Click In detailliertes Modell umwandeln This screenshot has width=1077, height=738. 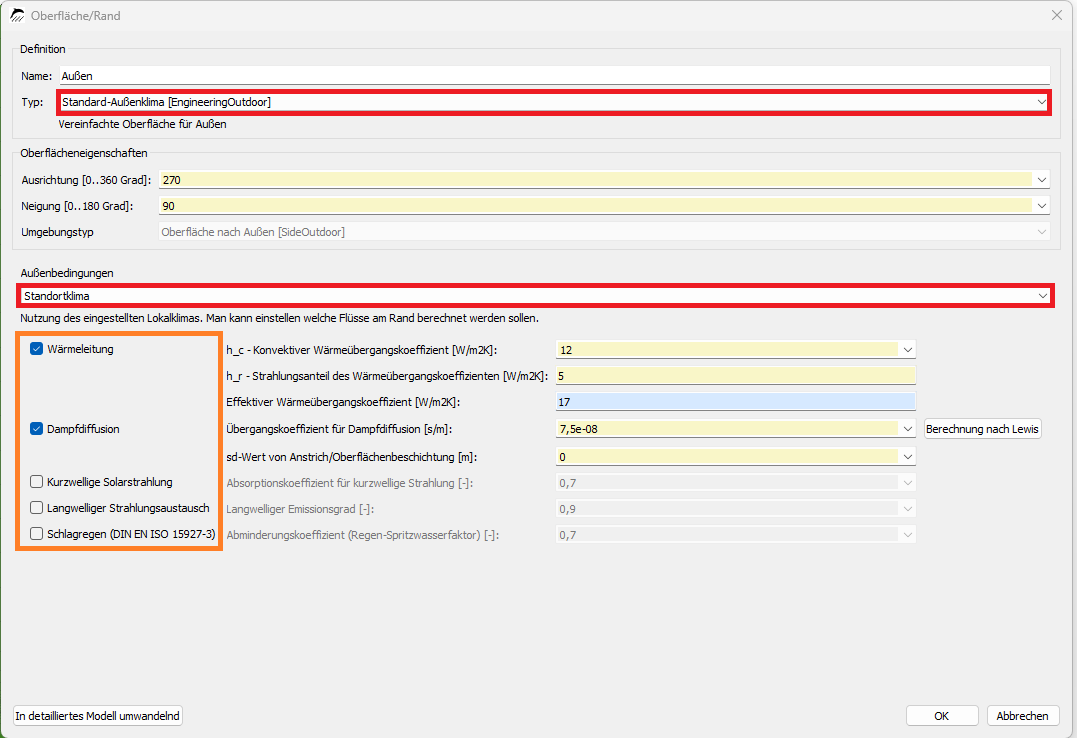98,716
